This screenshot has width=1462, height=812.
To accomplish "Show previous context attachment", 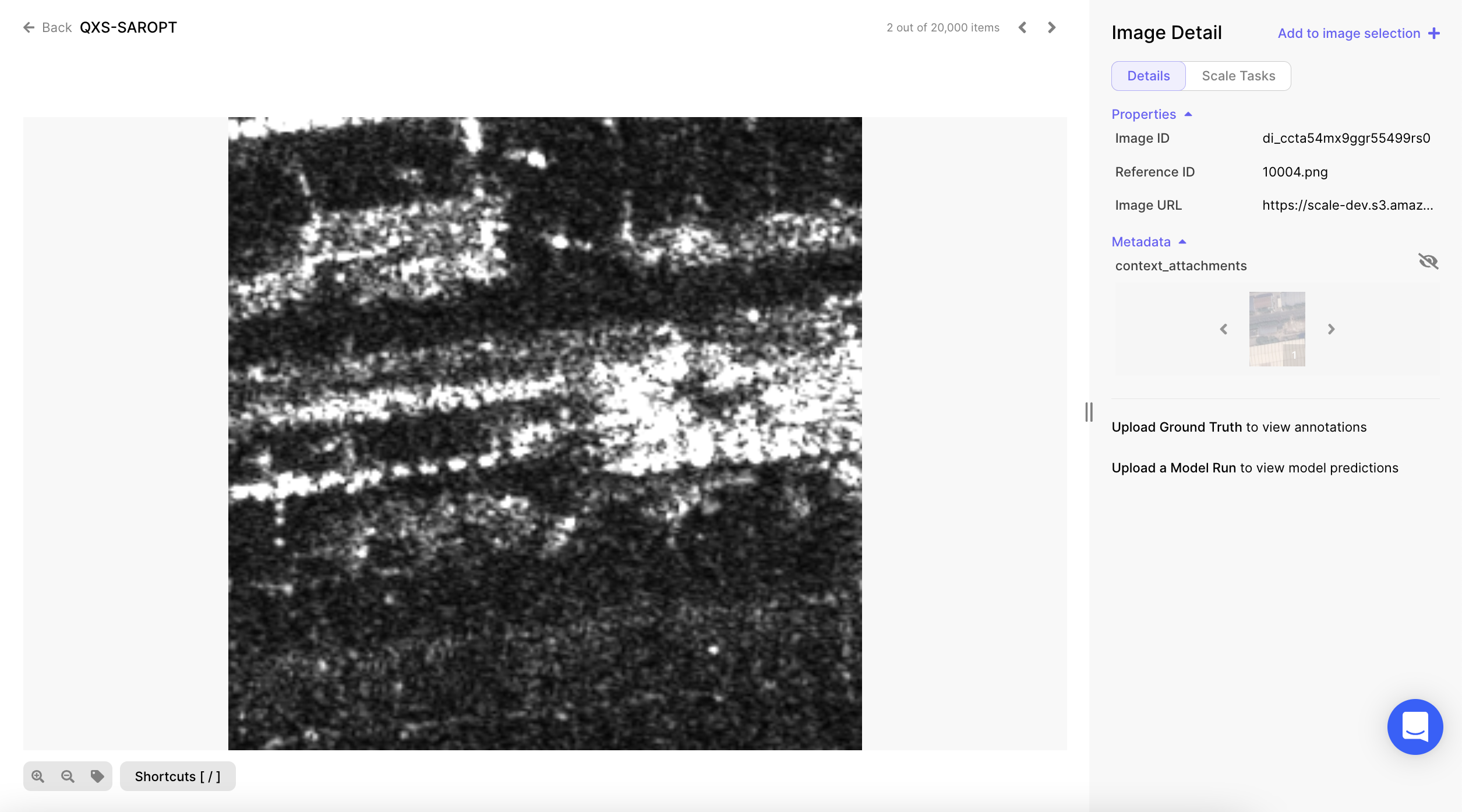I will pyautogui.click(x=1224, y=329).
